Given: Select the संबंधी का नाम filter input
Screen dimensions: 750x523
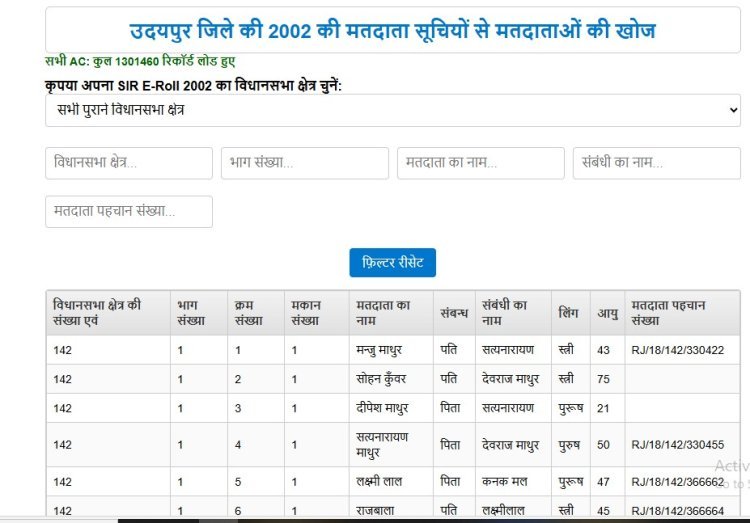Looking at the screenshot, I should pos(656,163).
